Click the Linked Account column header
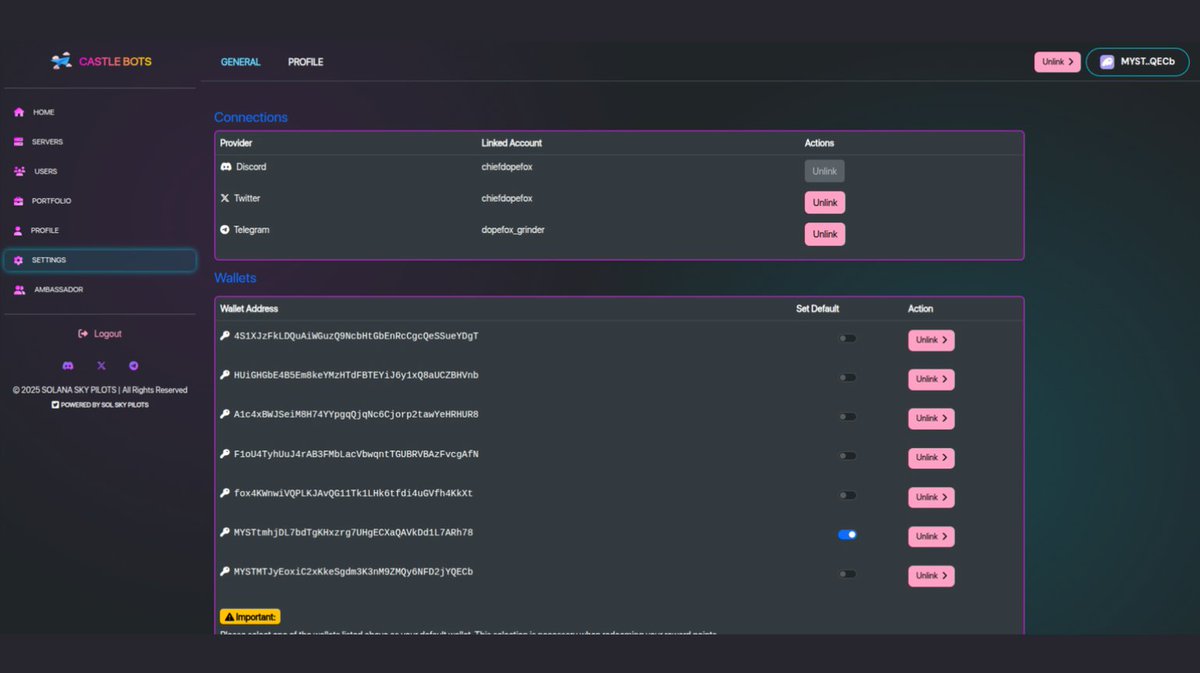The height and width of the screenshot is (673, 1200). click(511, 143)
